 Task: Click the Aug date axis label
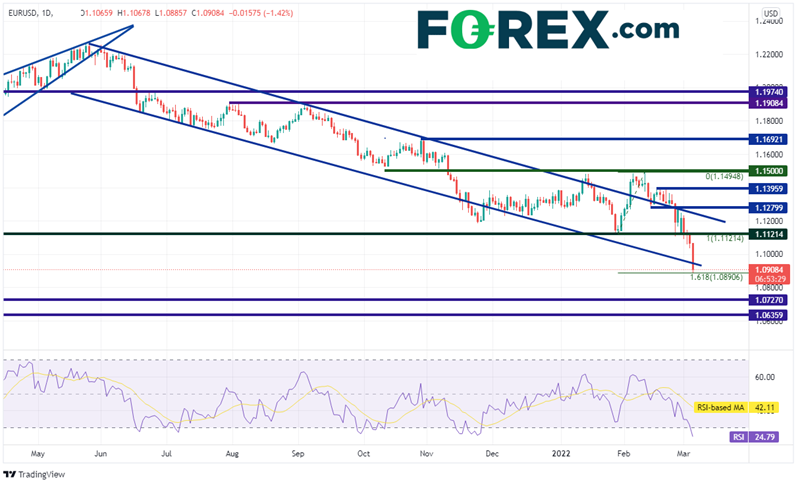pos(232,453)
